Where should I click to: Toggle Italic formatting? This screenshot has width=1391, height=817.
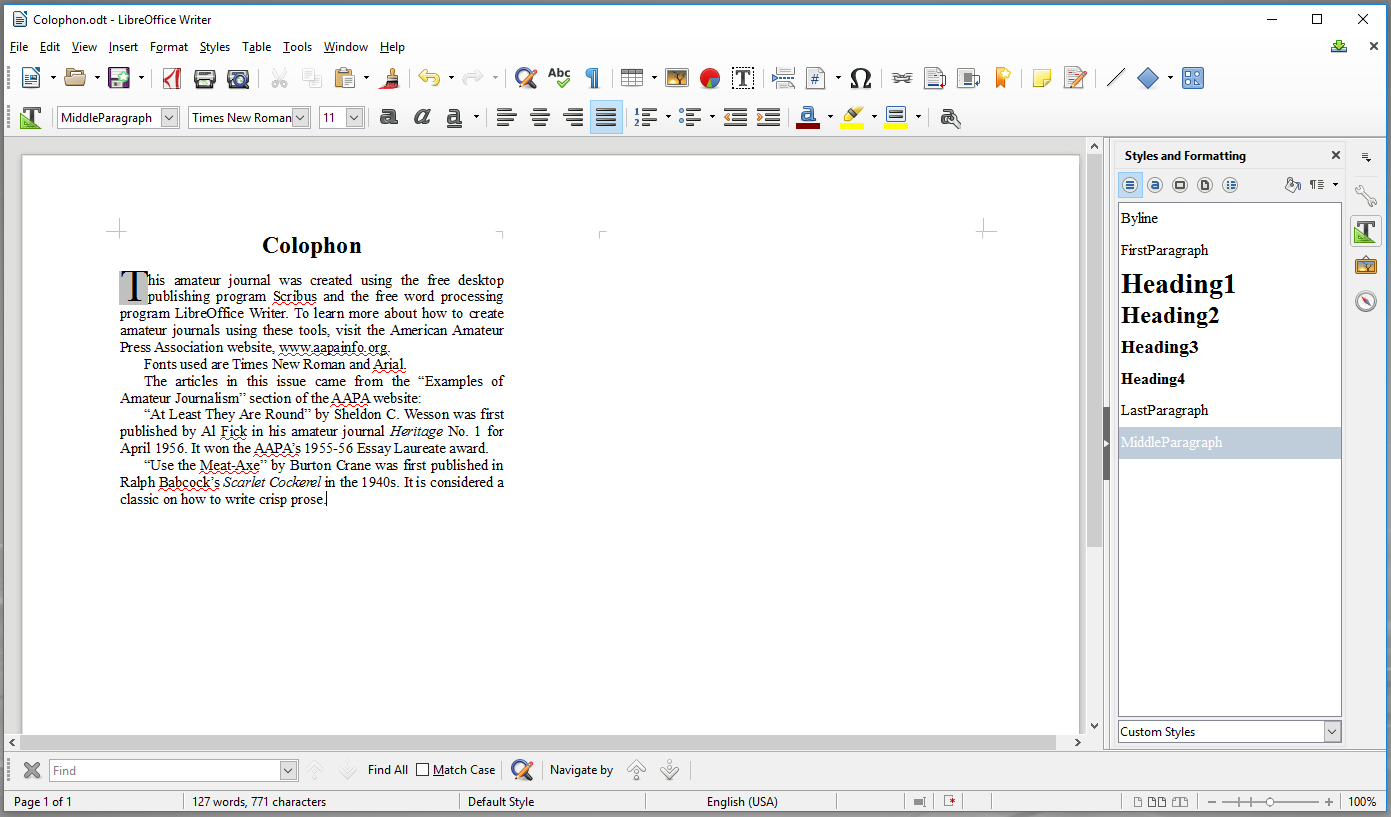click(422, 118)
